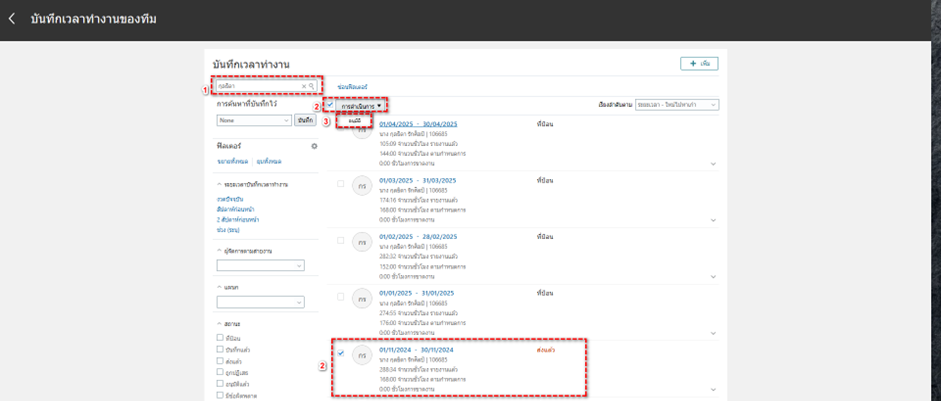Uncheck the 01/11/2024 – 30/11/2024 time card
Screen dimensions: 941x401
[341, 354]
